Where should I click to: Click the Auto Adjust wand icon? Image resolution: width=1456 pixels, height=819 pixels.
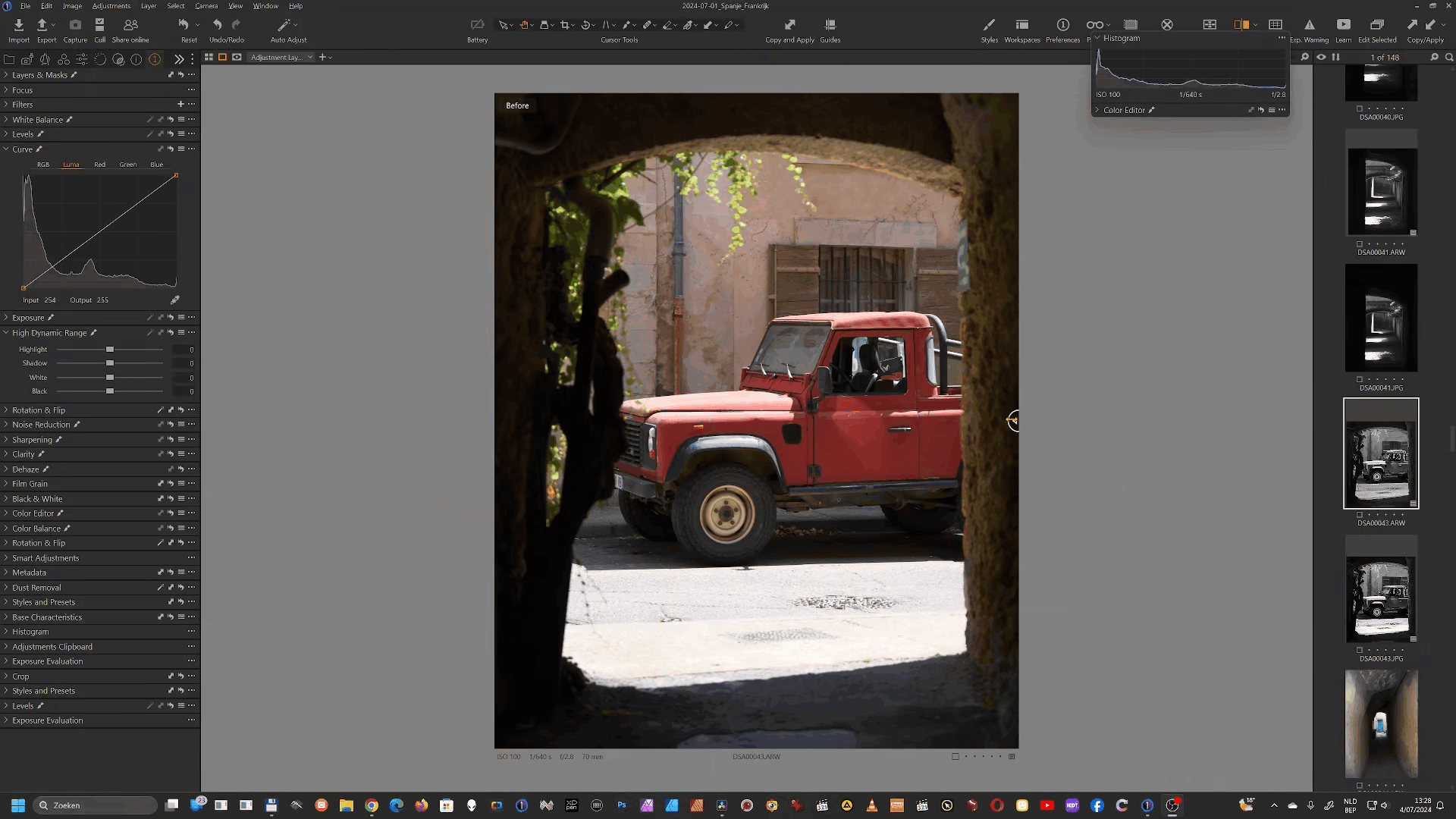point(284,25)
